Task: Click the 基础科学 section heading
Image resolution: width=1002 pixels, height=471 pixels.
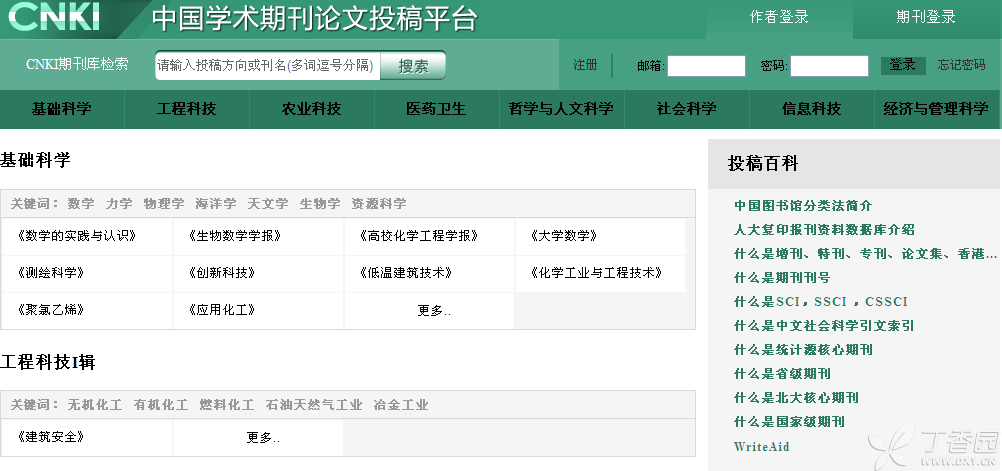Action: click(35, 160)
